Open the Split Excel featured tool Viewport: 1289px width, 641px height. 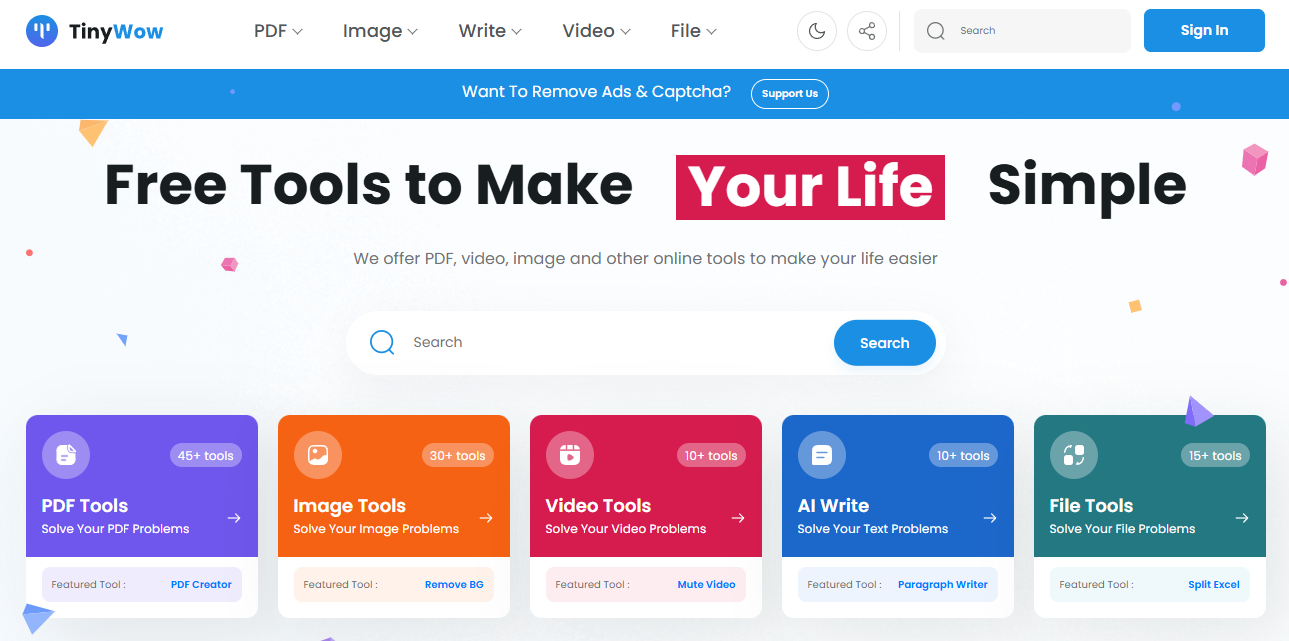[1214, 585]
